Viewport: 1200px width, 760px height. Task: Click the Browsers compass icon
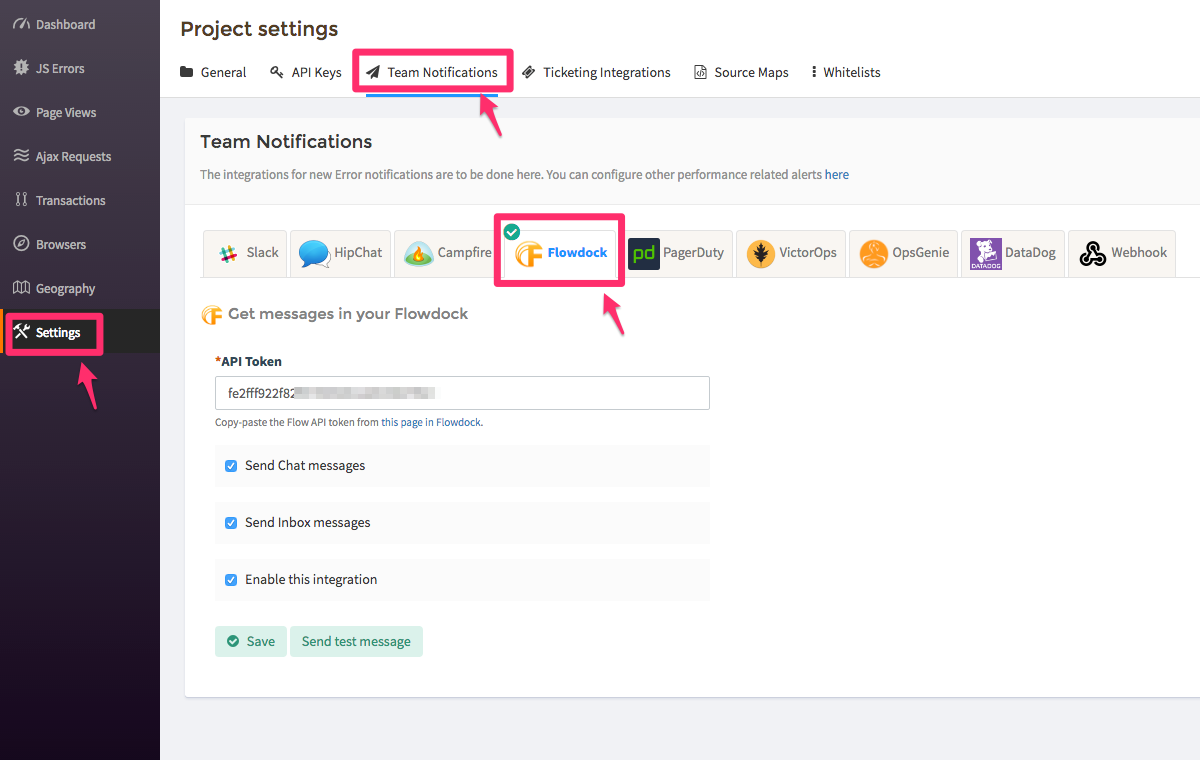click(x=21, y=244)
